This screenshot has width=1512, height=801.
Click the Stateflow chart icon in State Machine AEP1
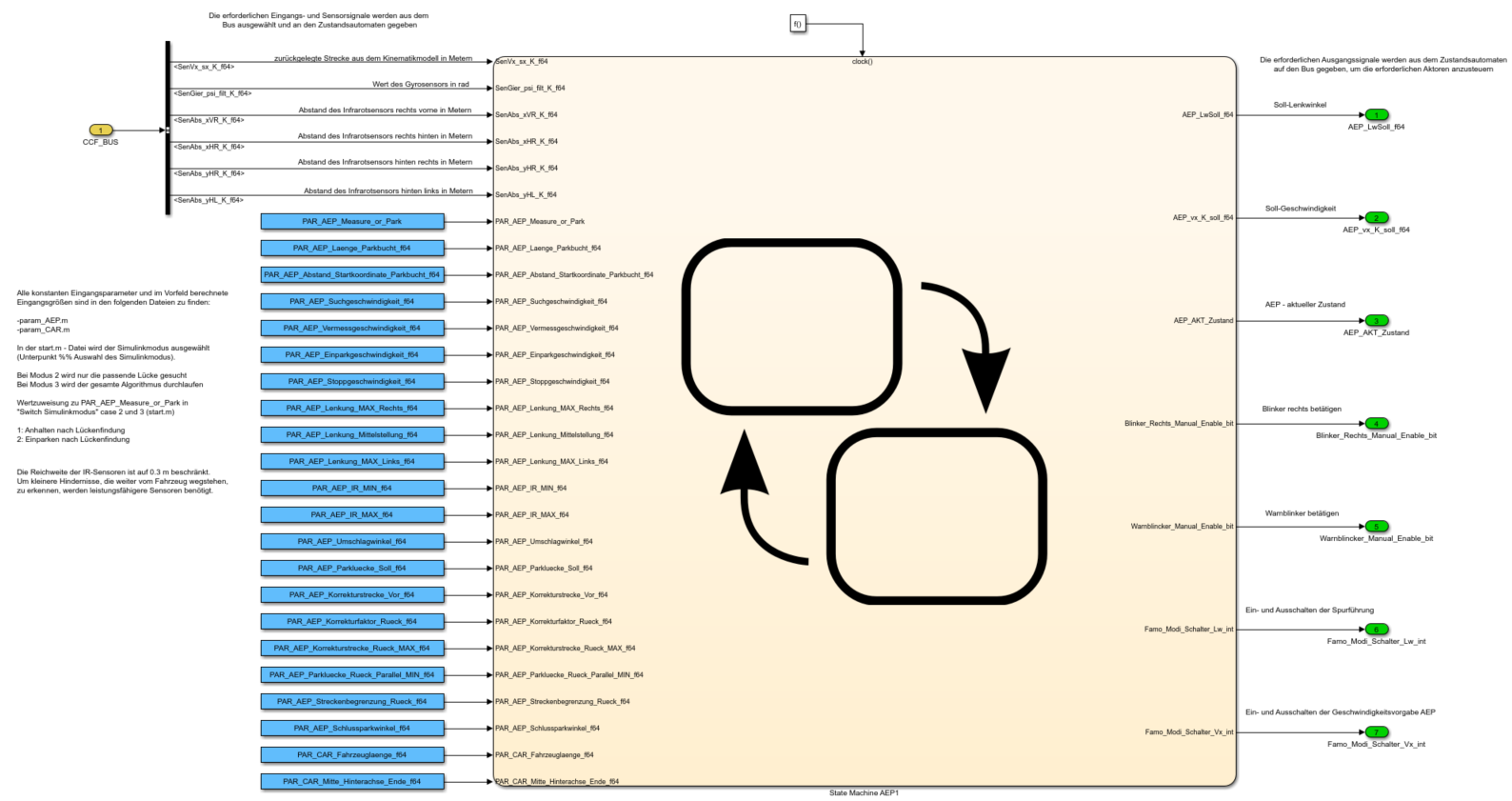864,420
